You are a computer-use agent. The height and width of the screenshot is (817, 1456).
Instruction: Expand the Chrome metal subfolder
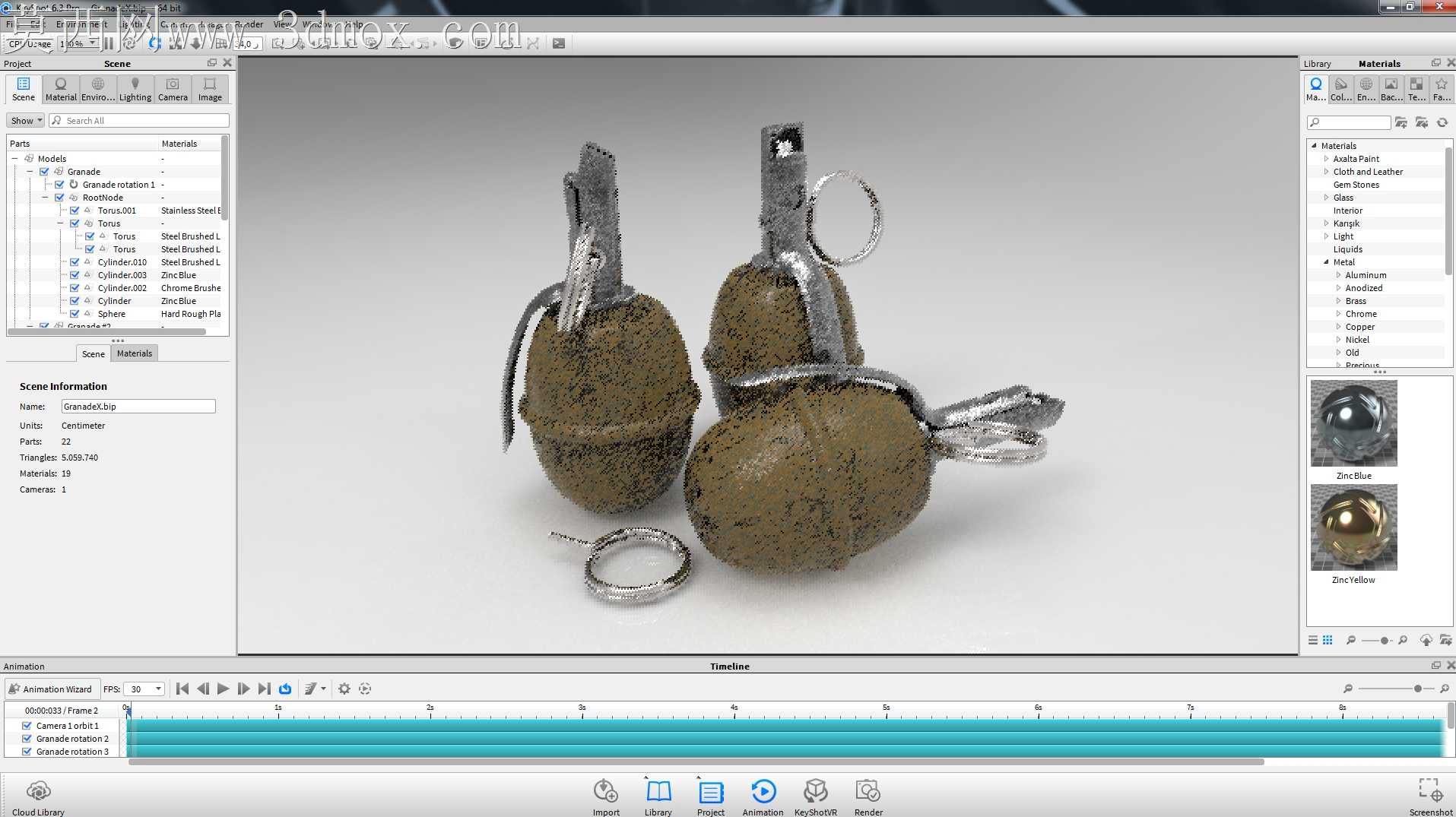[1339, 314]
